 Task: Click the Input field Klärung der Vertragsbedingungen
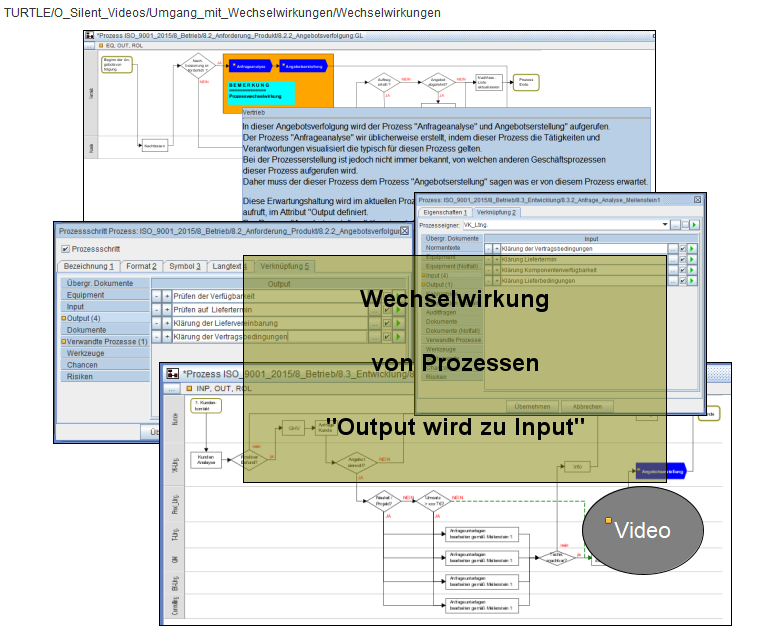tap(584, 248)
